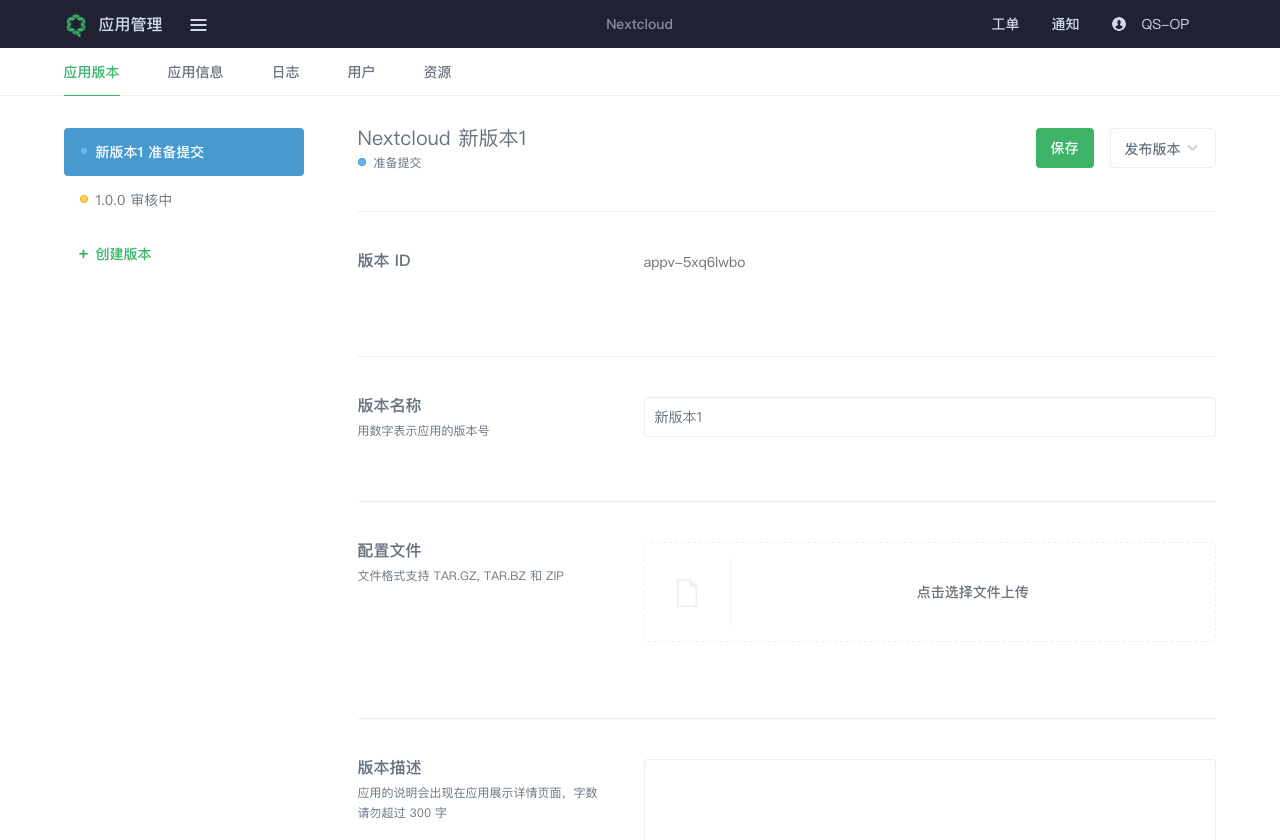Select version 1.0.0 审核中
Viewport: 1280px width, 840px height.
pyautogui.click(x=133, y=200)
